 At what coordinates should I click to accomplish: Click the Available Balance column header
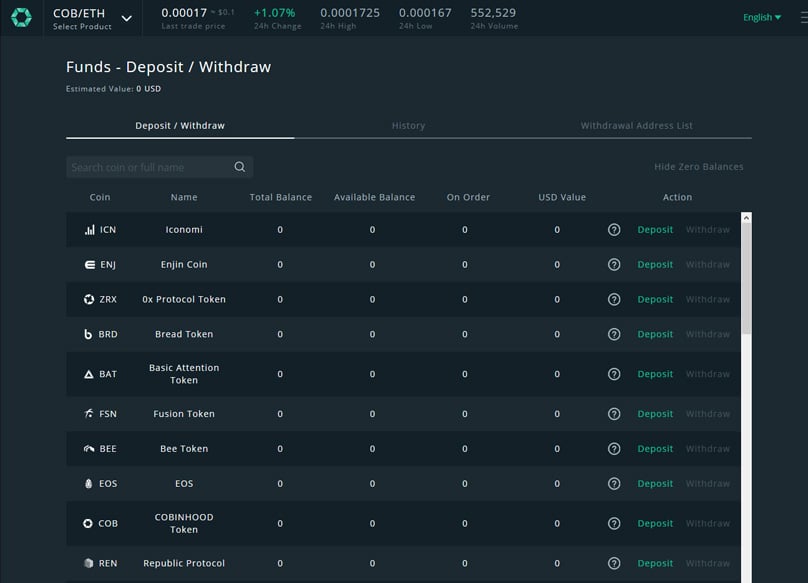click(374, 197)
